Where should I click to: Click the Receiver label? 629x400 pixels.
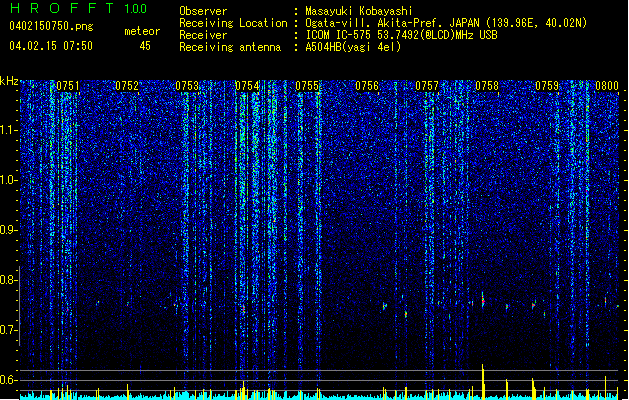pyautogui.click(x=203, y=35)
